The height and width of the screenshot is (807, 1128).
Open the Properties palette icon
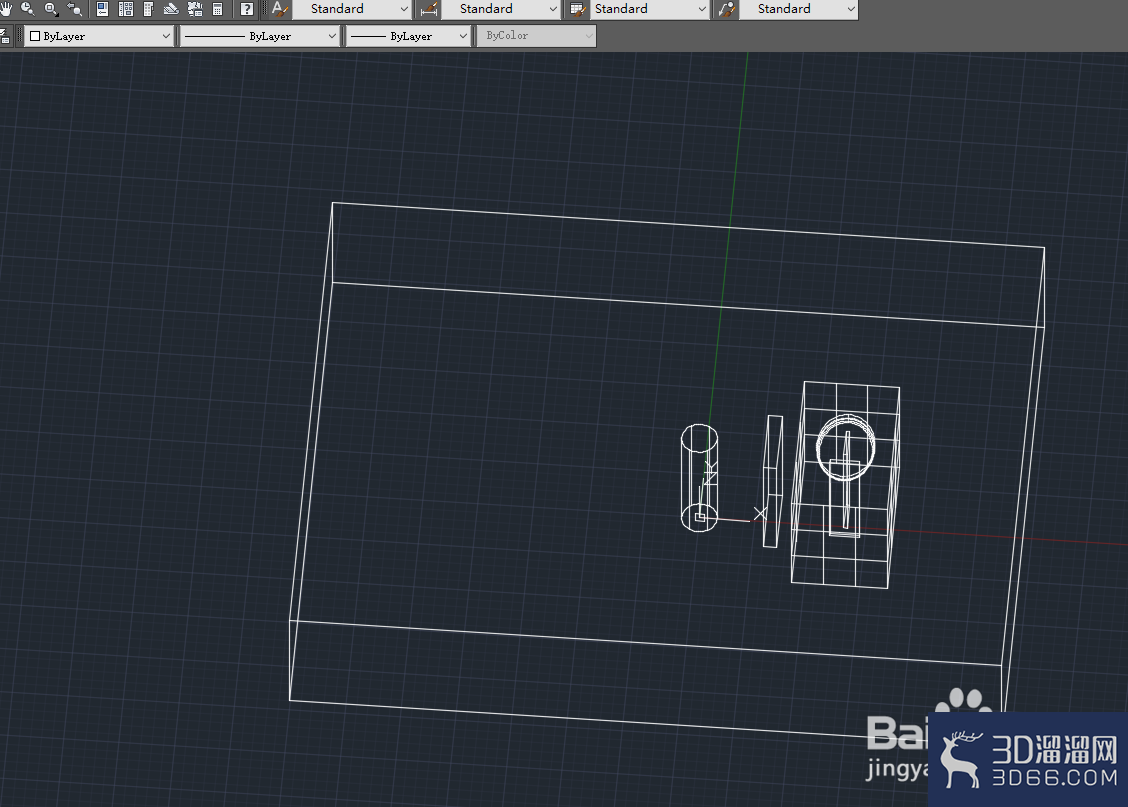pos(102,9)
